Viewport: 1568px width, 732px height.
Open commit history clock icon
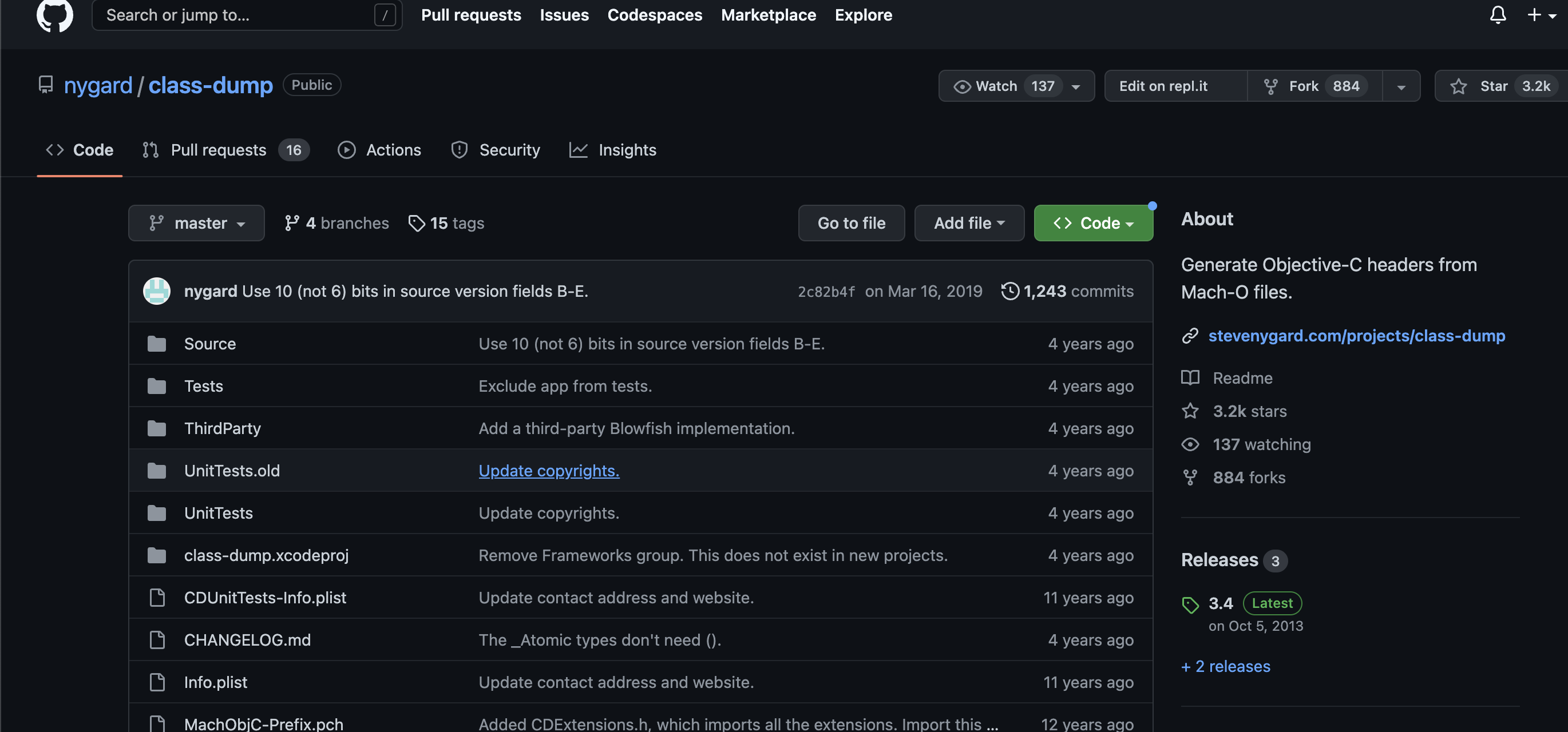tap(1009, 291)
